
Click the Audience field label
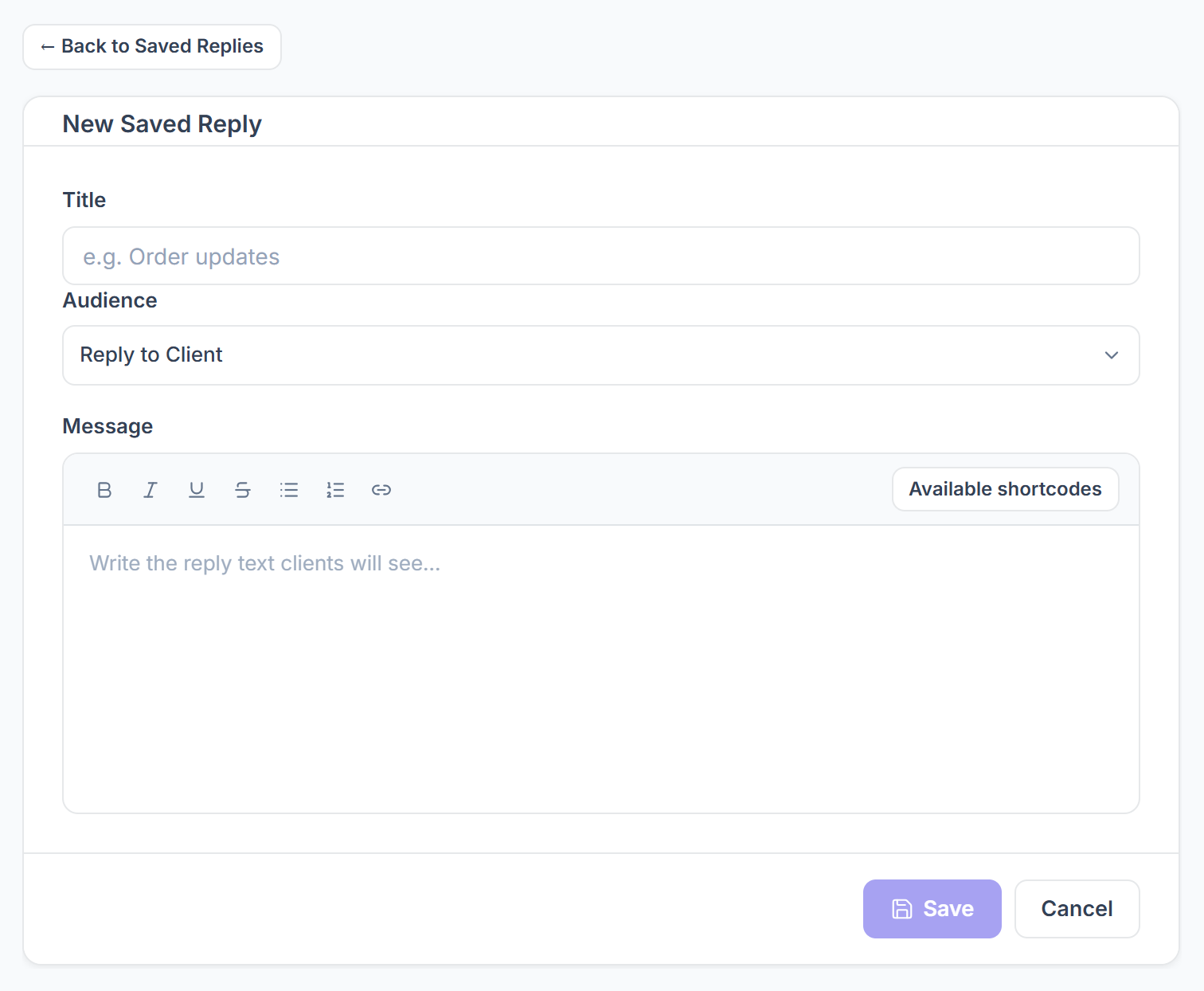click(110, 300)
